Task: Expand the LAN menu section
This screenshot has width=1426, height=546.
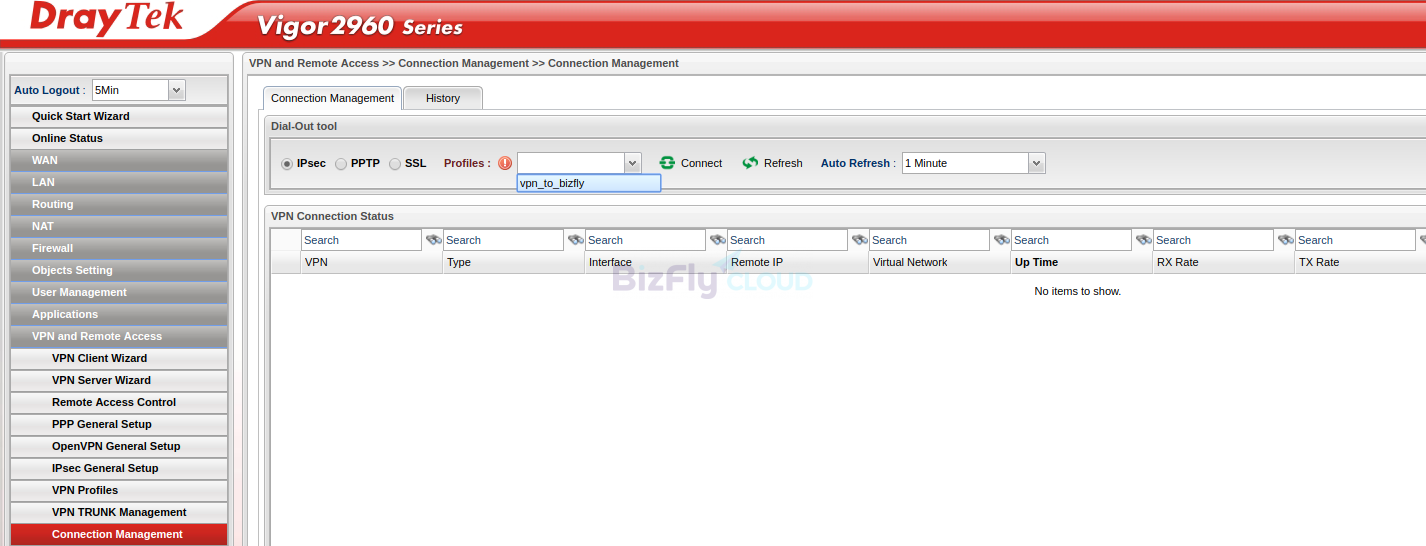Action: [119, 182]
